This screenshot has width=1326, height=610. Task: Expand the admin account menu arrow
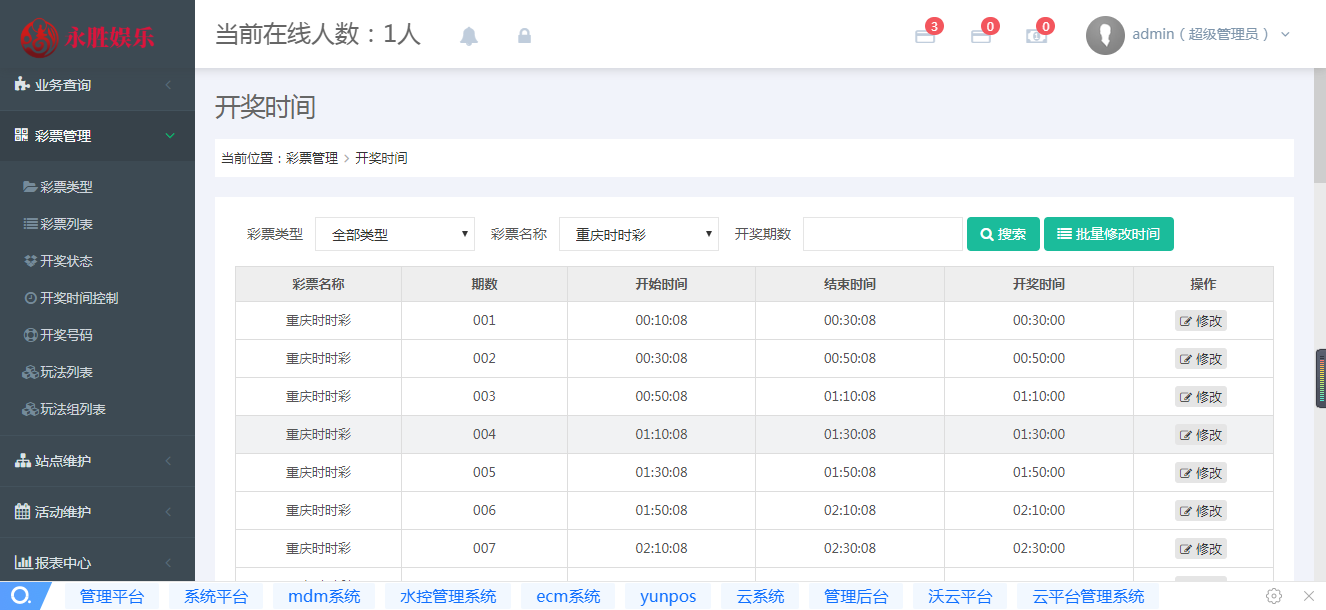[x=1285, y=35]
